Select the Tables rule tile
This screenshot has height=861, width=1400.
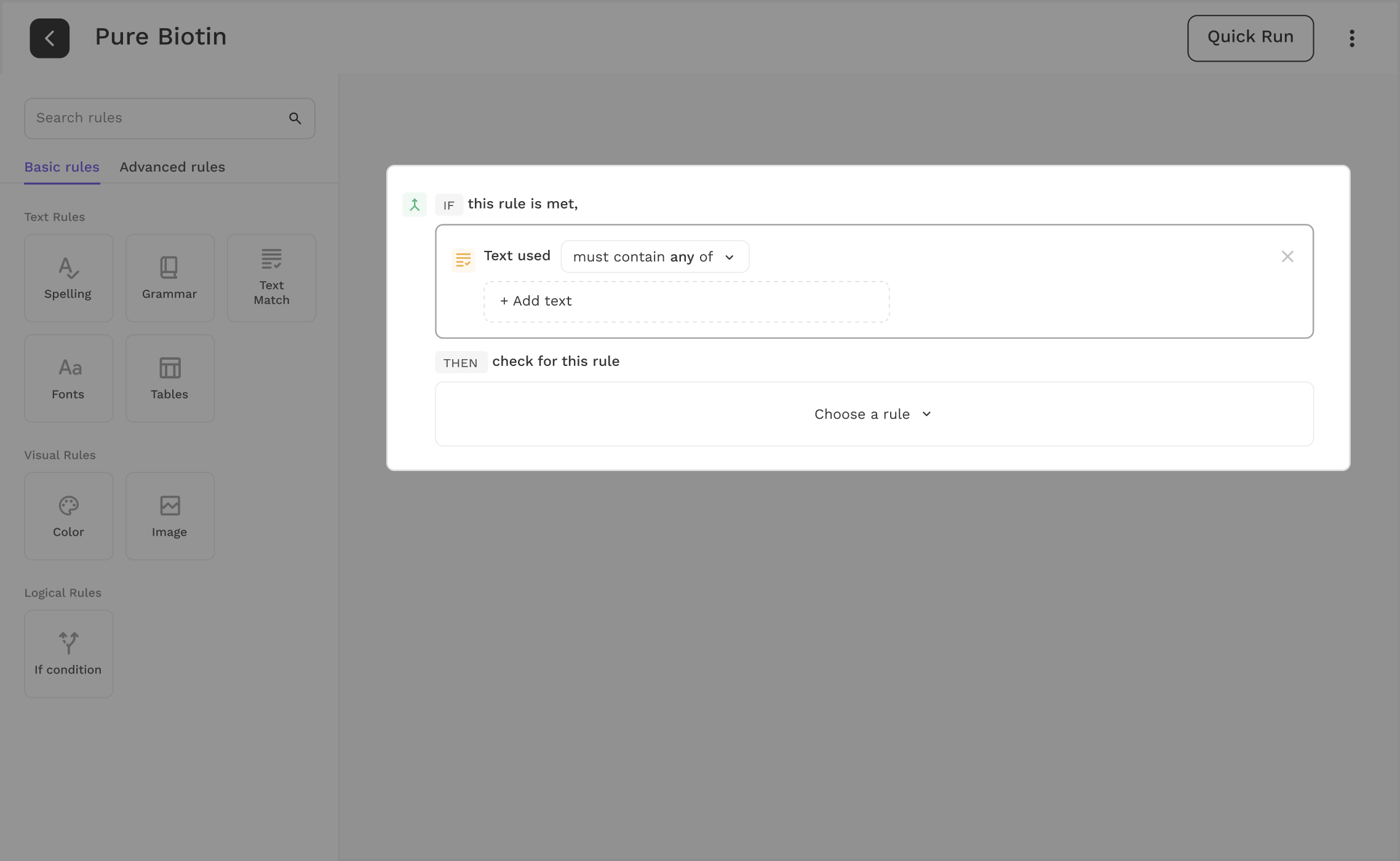pyautogui.click(x=170, y=378)
